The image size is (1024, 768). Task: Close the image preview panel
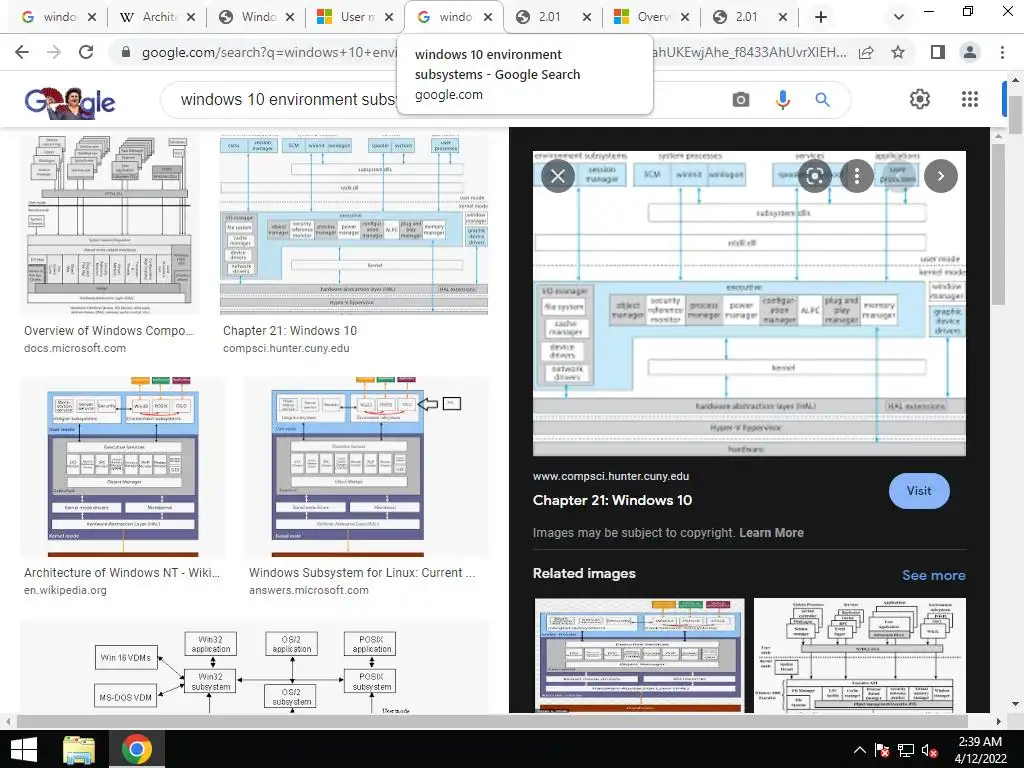[x=558, y=176]
